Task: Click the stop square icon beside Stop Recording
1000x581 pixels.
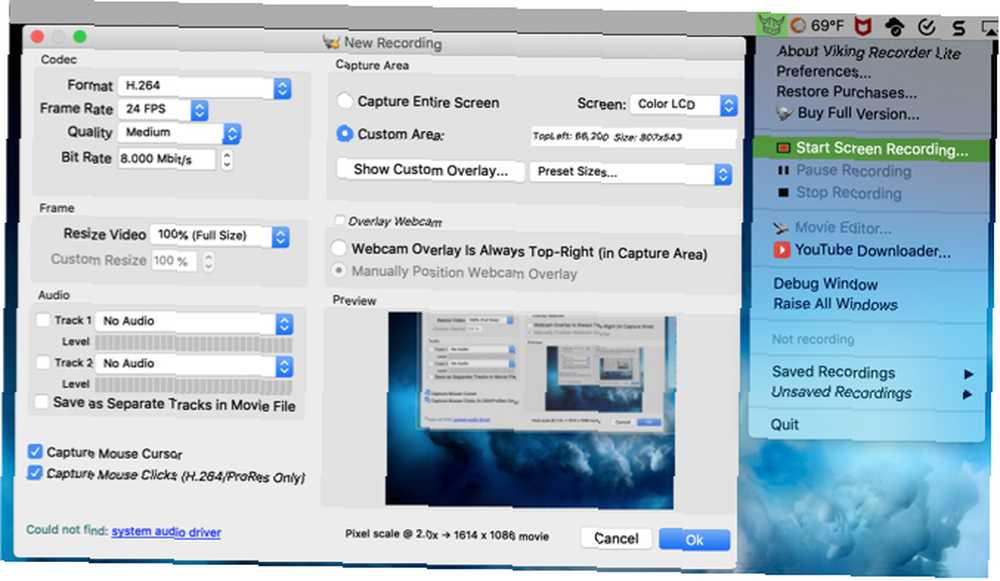Action: [x=783, y=192]
